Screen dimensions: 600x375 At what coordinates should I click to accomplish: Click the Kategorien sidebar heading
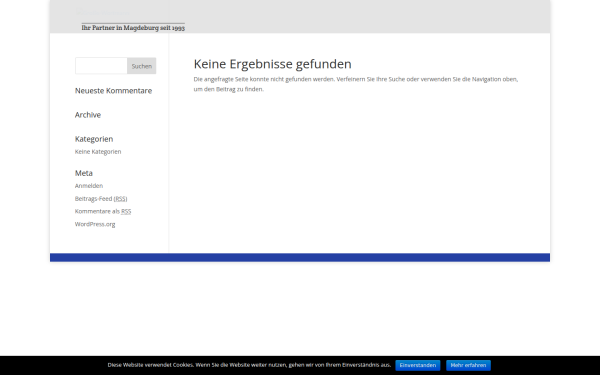coord(94,139)
